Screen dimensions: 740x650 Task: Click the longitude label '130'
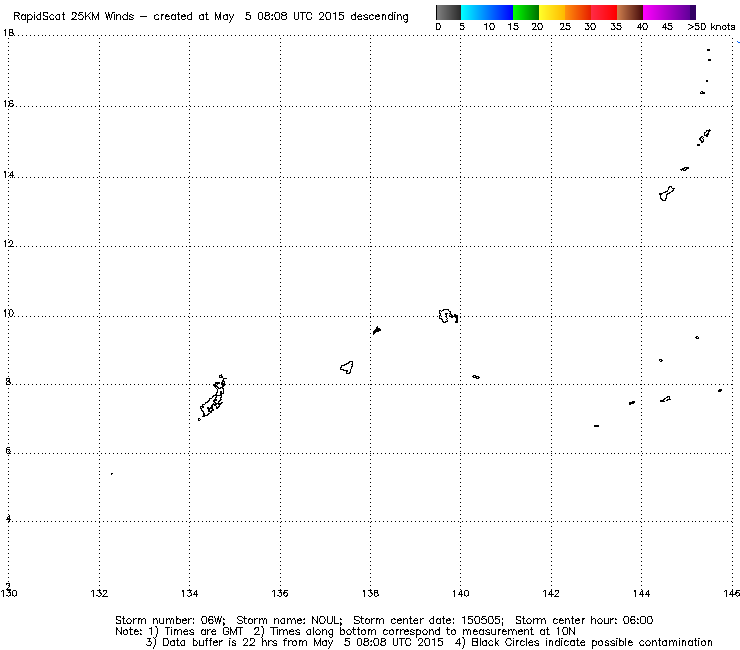point(9,593)
